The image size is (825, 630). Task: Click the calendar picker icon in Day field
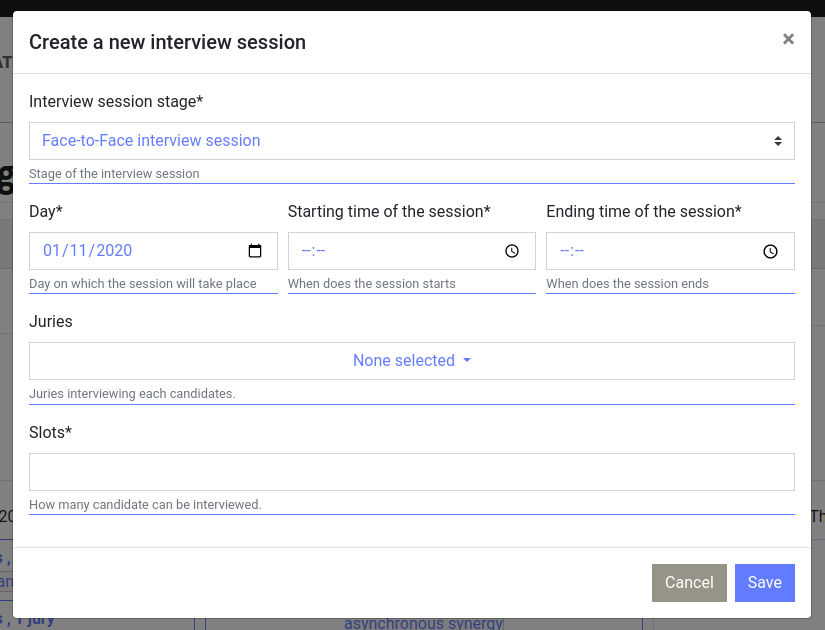click(x=255, y=251)
